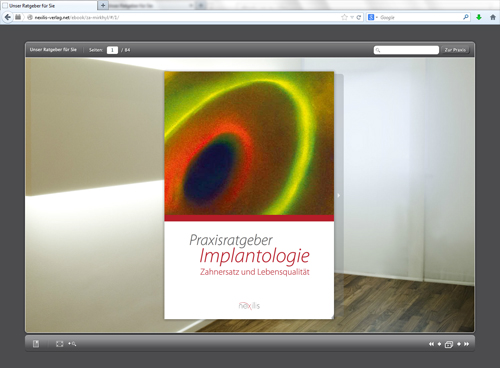Screen dimensions: 500x368
Task: Open a new browser tab
Action: 103,5
